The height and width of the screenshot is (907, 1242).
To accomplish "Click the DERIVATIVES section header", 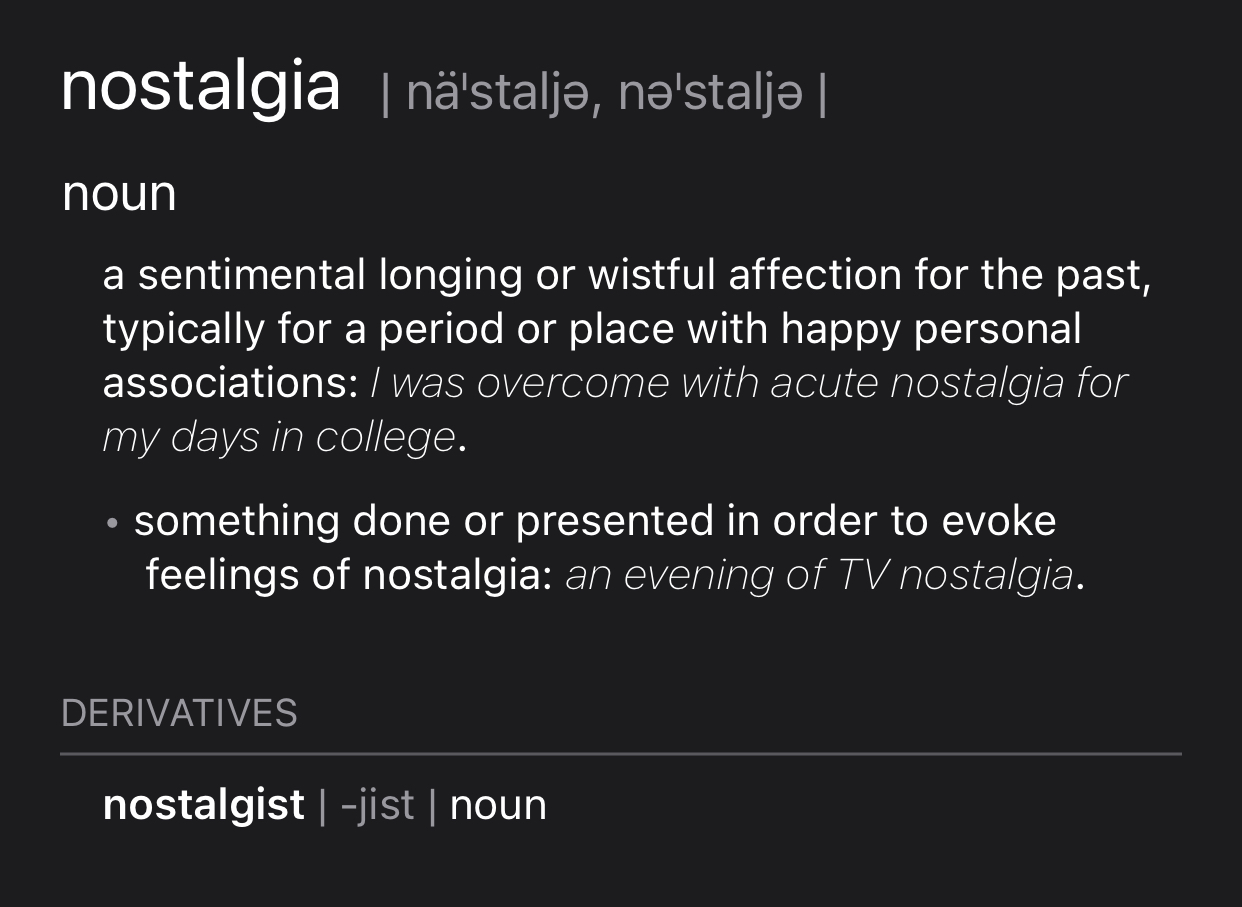I will pyautogui.click(x=179, y=714).
